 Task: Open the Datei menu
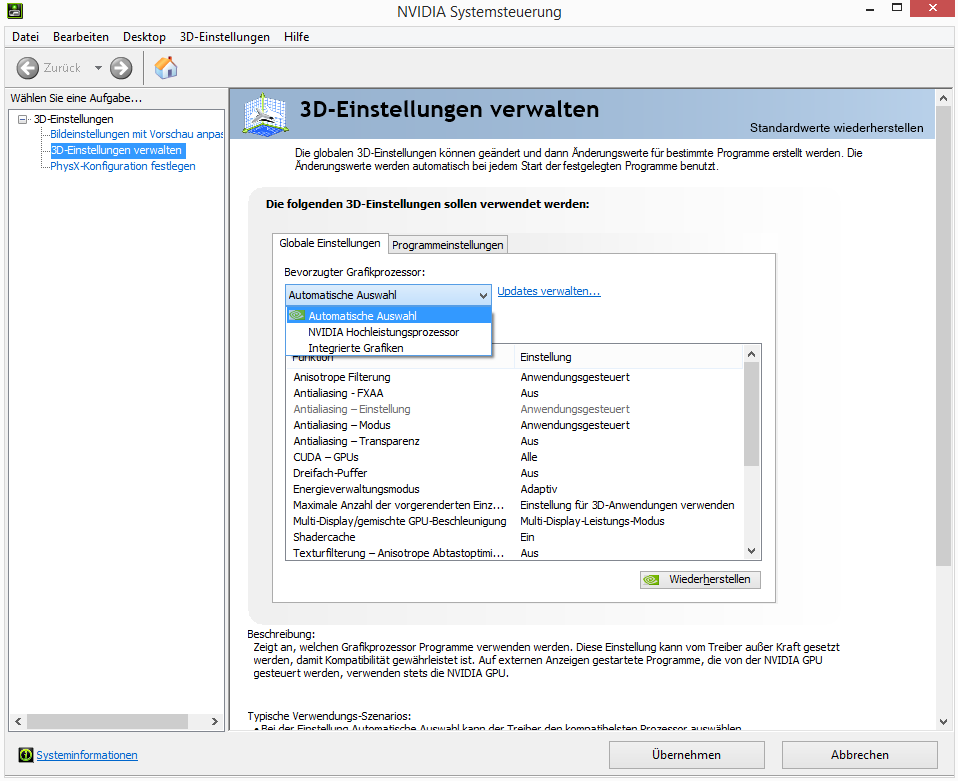(x=26, y=37)
